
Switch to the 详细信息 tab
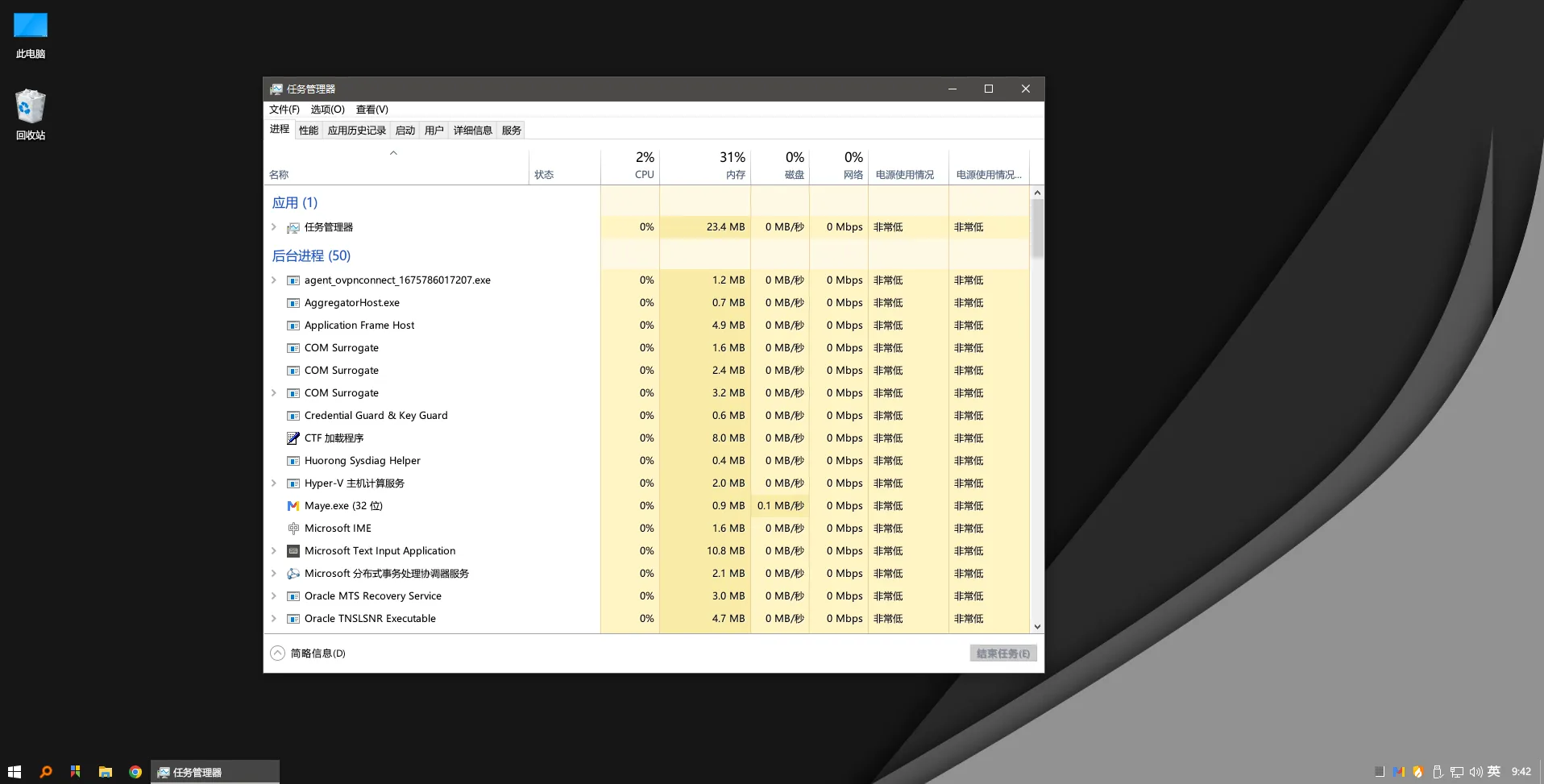[x=472, y=131]
